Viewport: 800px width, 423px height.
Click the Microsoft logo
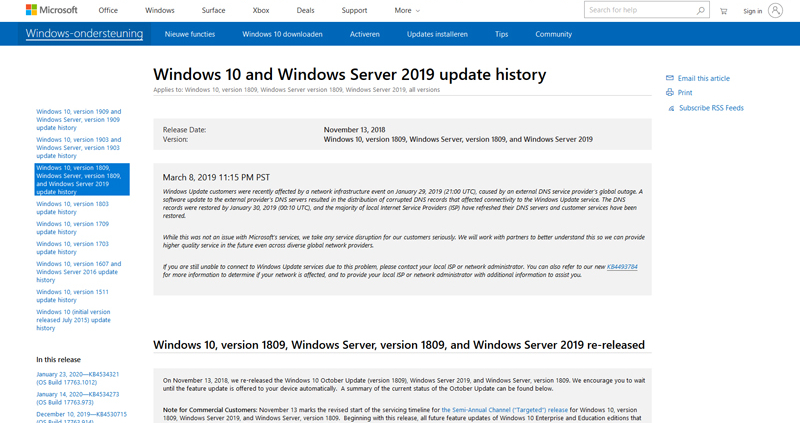pos(52,10)
